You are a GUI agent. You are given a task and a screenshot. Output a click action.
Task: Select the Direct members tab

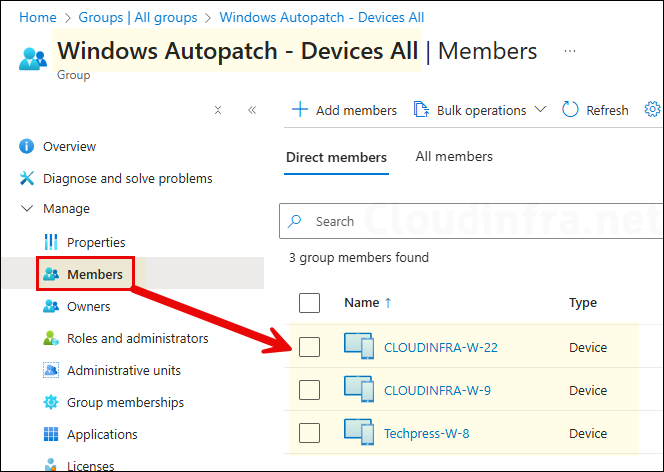point(336,157)
